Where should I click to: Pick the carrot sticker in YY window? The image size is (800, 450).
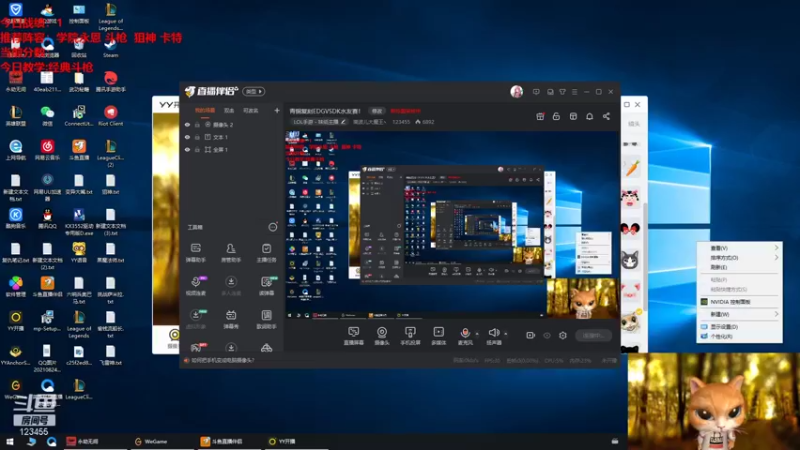point(632,167)
